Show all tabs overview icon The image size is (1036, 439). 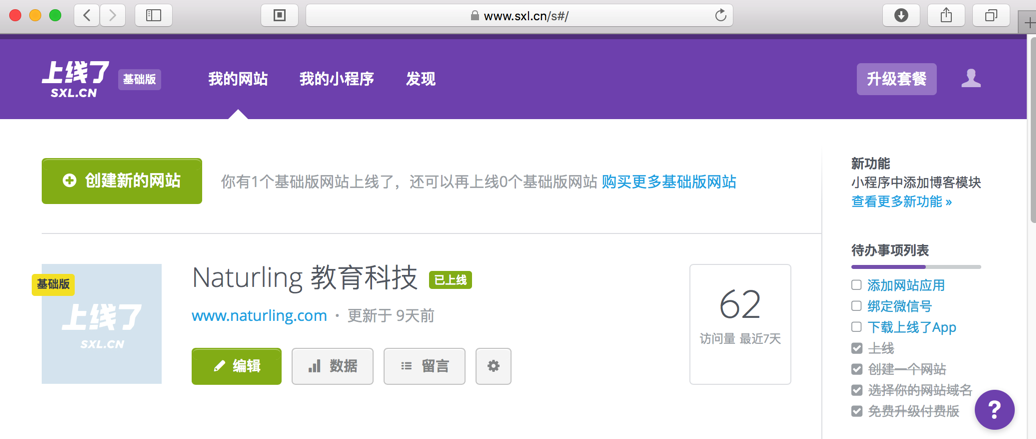tap(990, 15)
